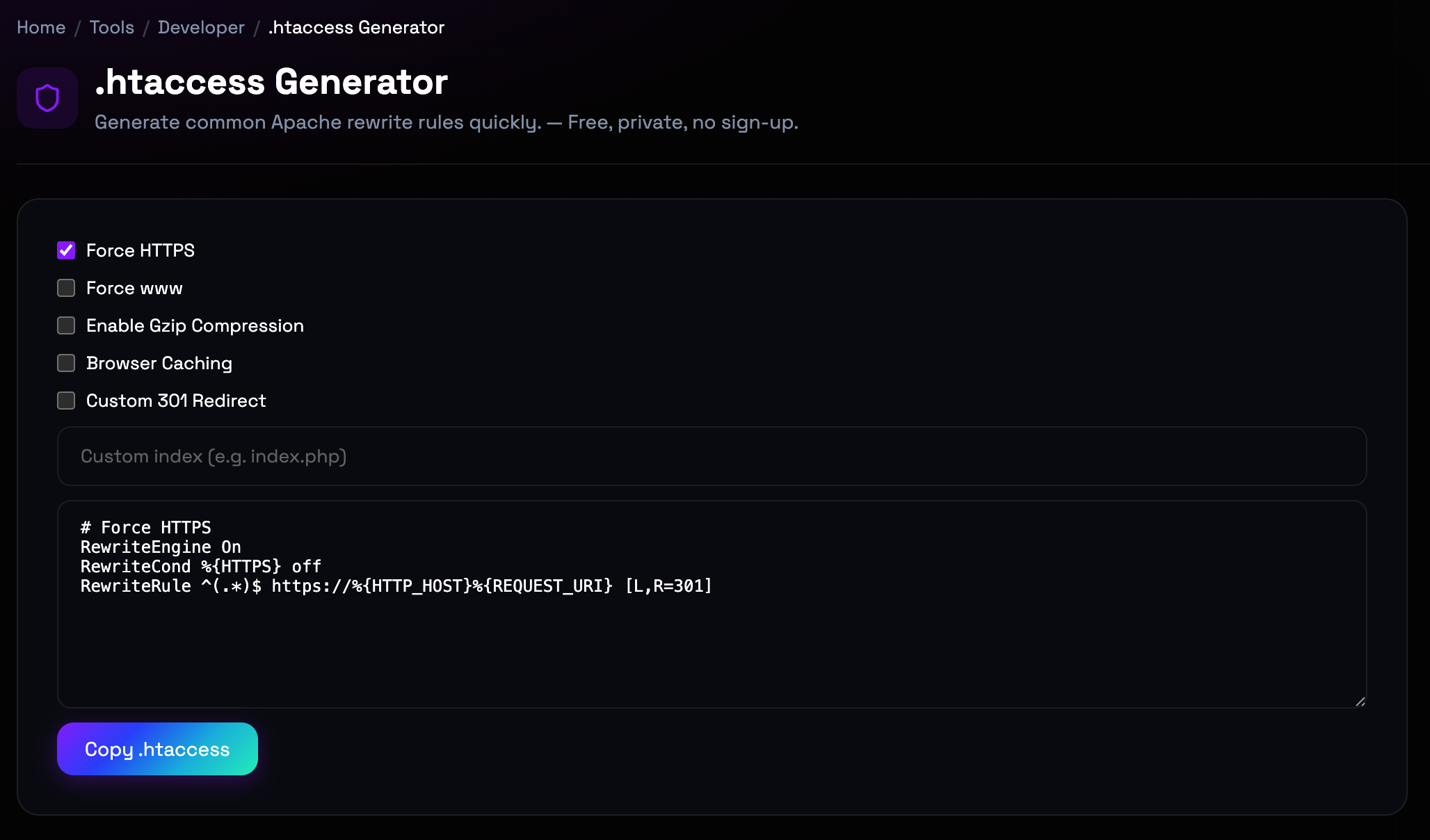
Task: Open the Tools breadcrumb link
Action: 111,27
